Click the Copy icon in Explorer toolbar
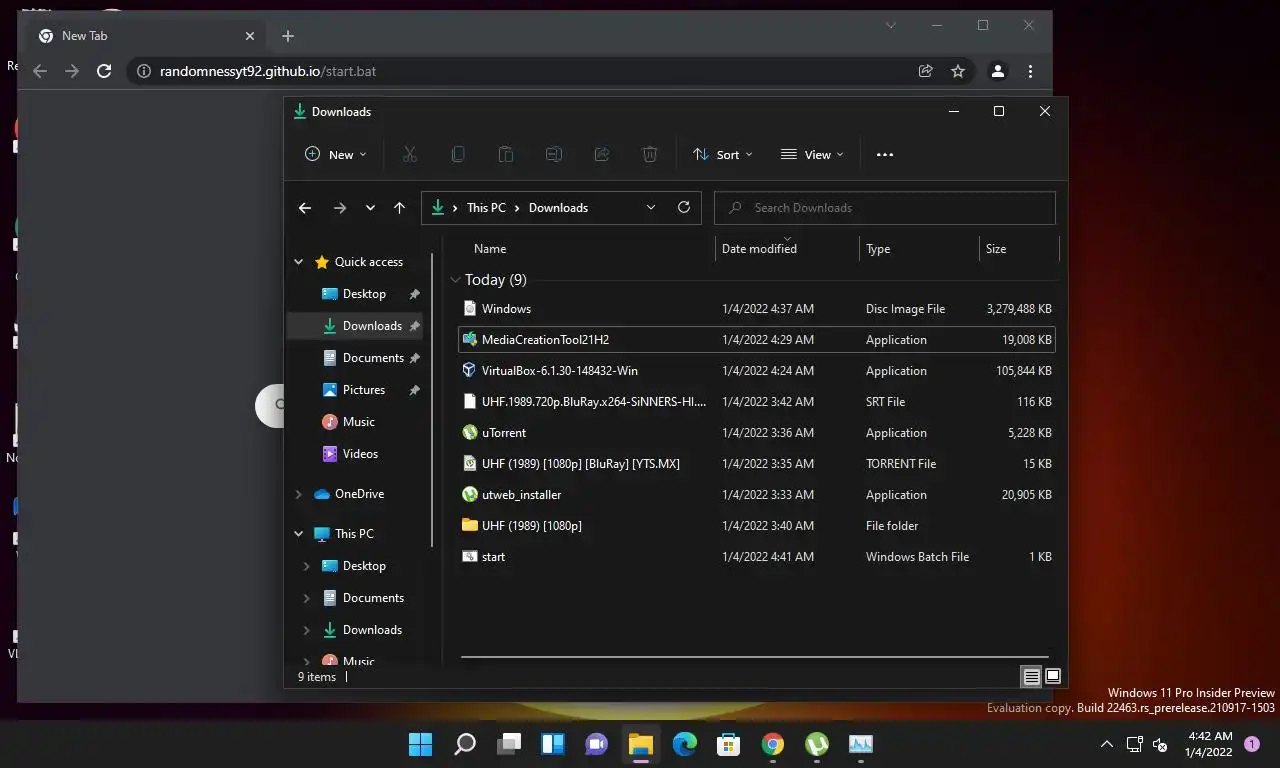Screen dimensions: 1280x768 pyautogui.click(x=457, y=154)
